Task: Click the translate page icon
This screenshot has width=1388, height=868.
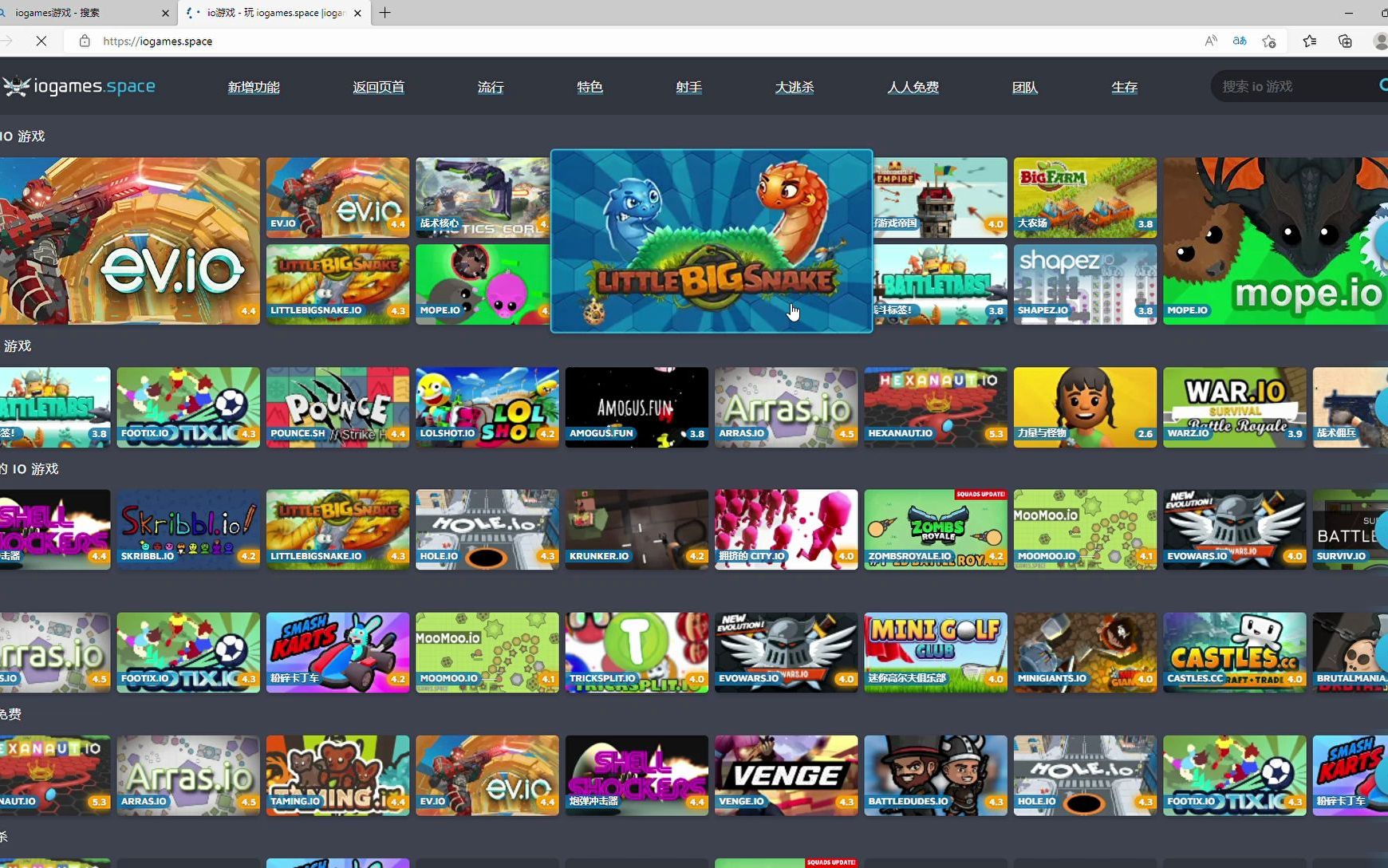Action: coord(1240,41)
